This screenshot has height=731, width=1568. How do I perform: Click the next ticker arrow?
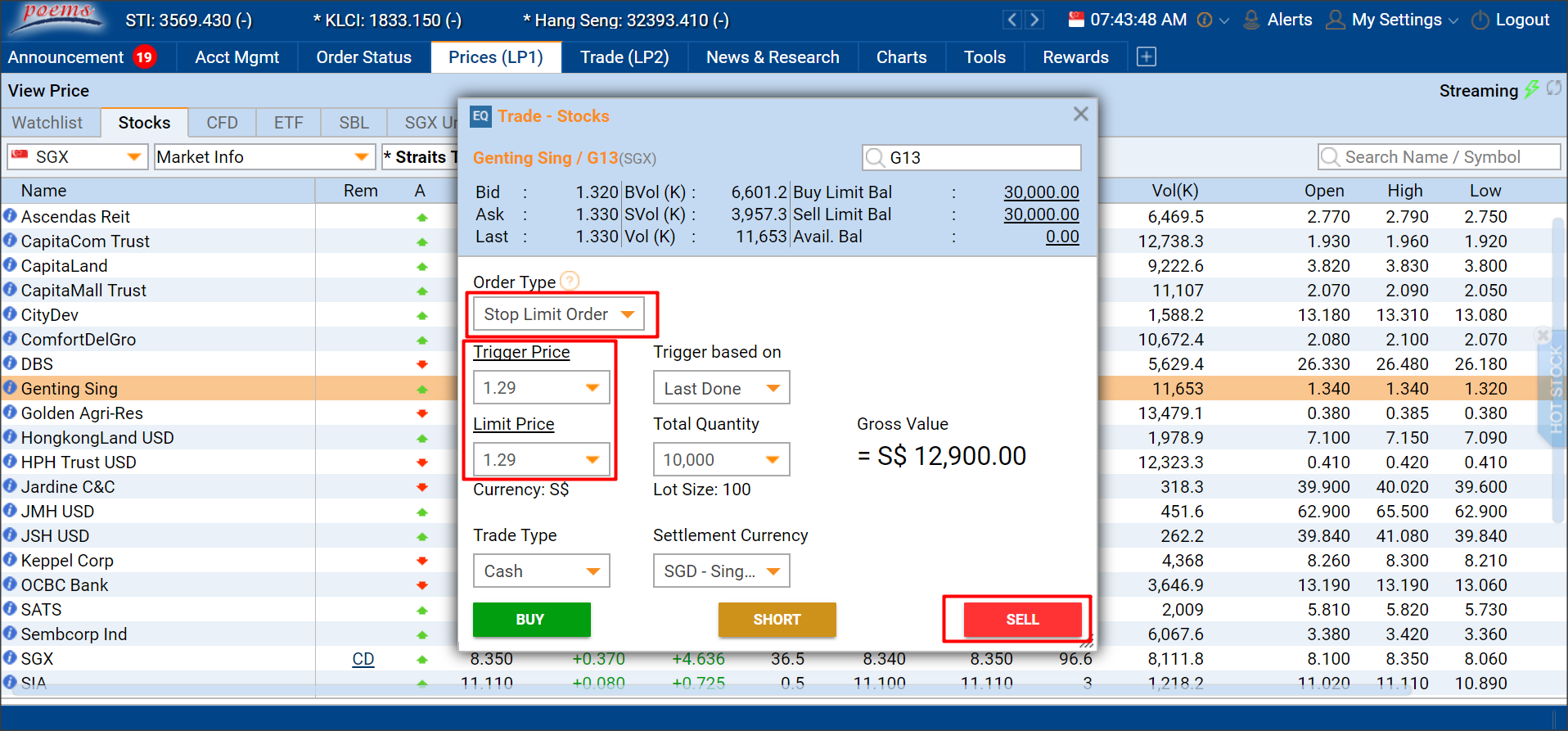pyautogui.click(x=1035, y=20)
